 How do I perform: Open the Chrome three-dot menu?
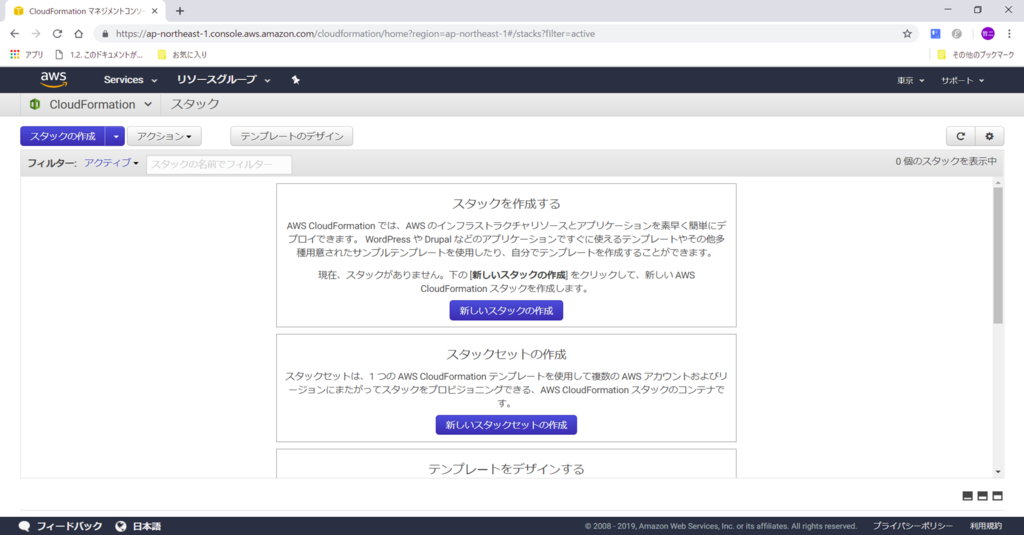tap(1009, 33)
